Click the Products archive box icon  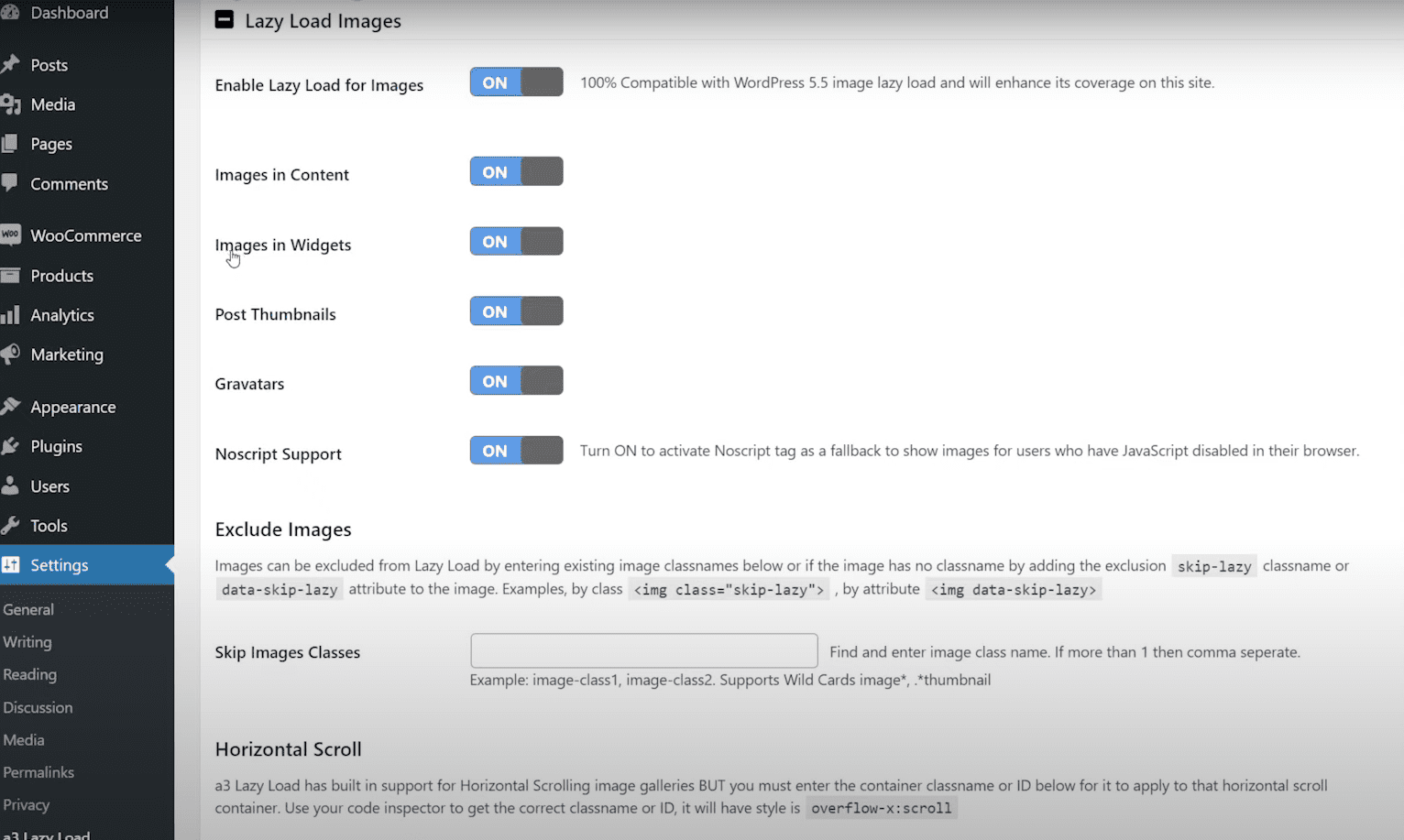[10, 275]
